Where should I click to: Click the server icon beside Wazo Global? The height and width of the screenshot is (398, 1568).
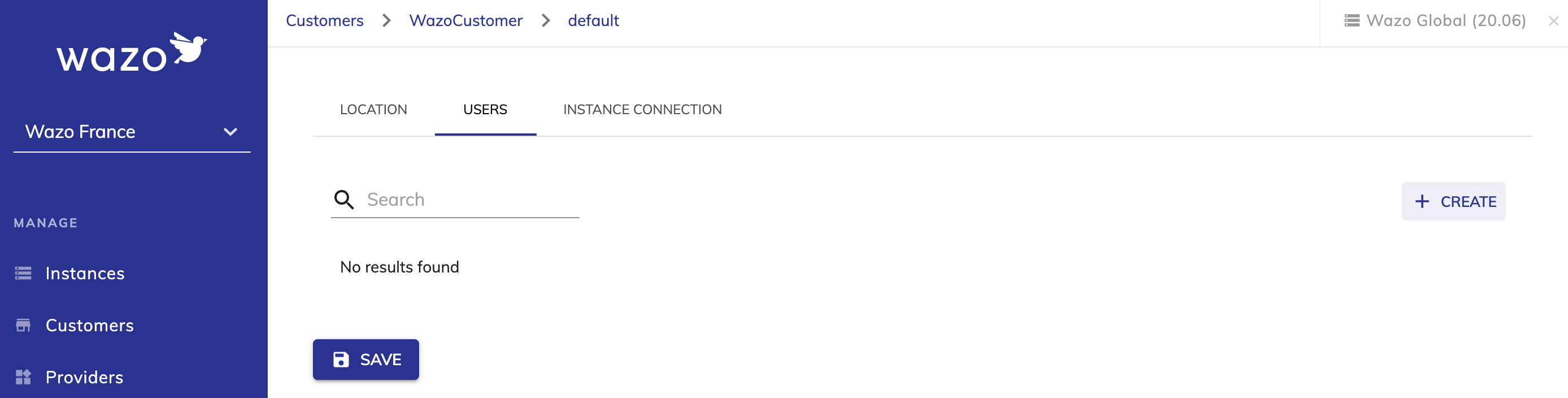pos(1352,21)
